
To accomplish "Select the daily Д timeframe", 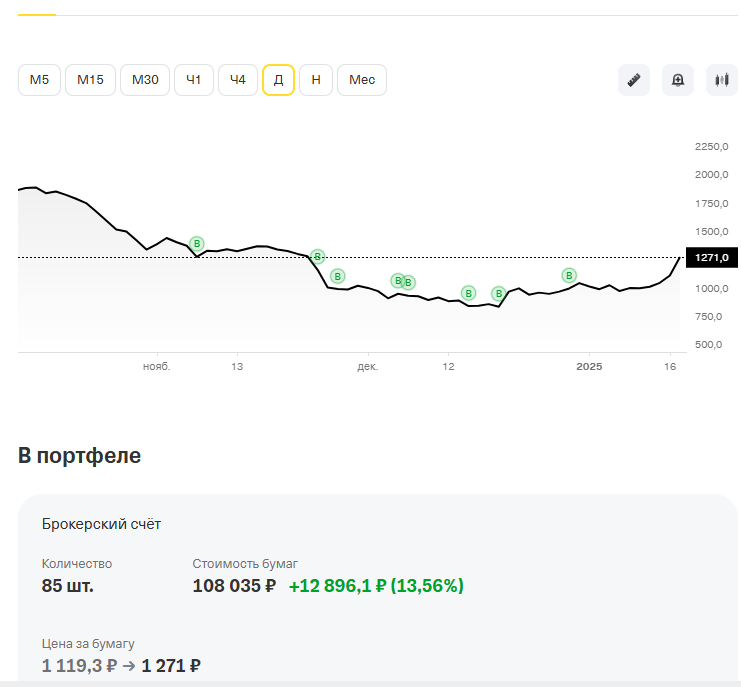I will [278, 80].
